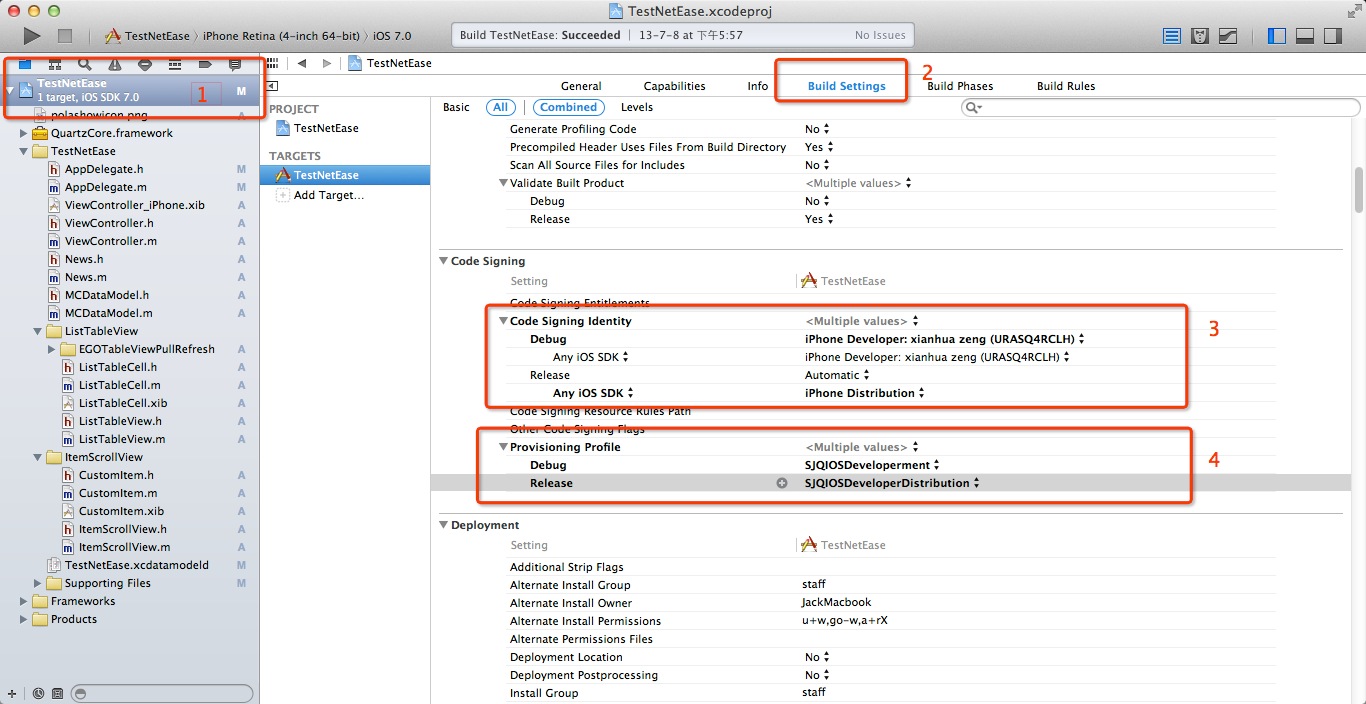
Task: Open the Test navigator icon
Action: pos(145,64)
